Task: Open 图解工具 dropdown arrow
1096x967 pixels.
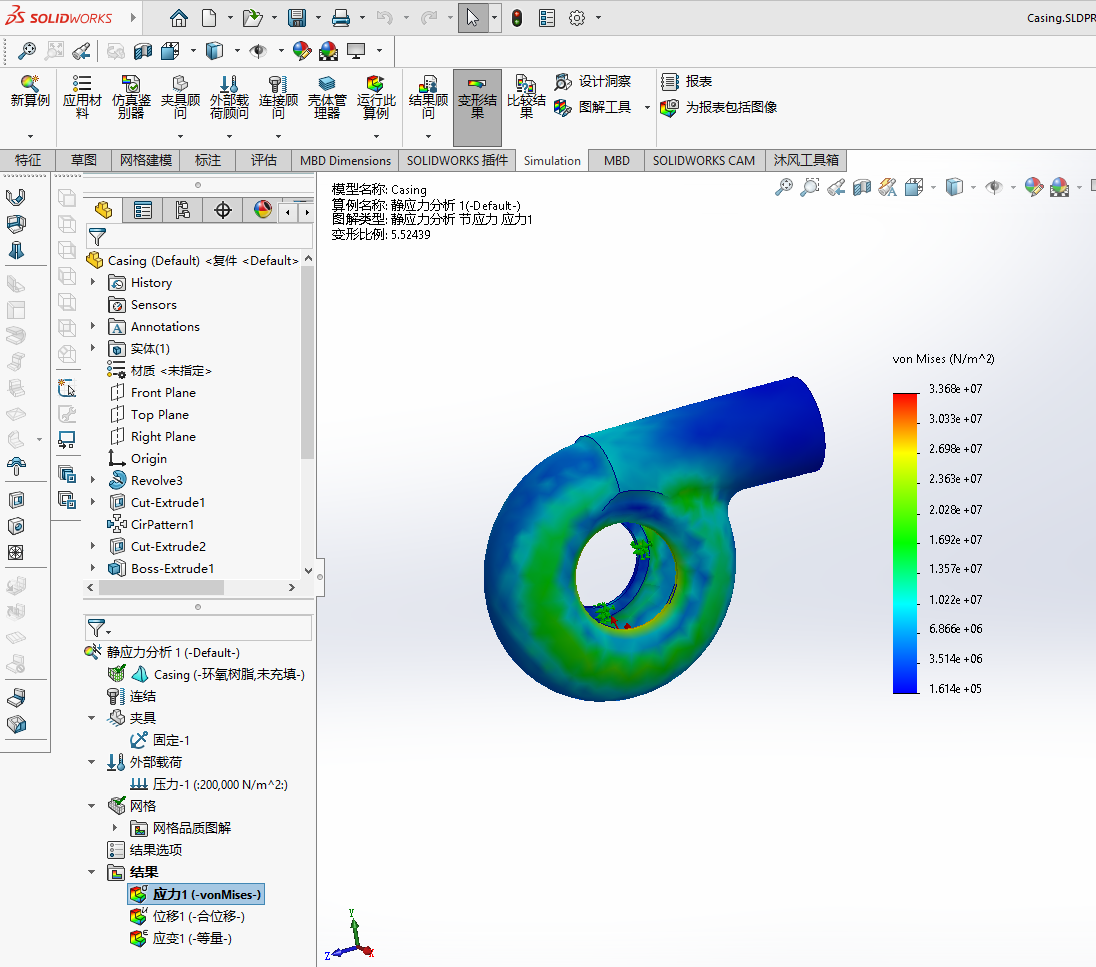Action: [x=647, y=108]
